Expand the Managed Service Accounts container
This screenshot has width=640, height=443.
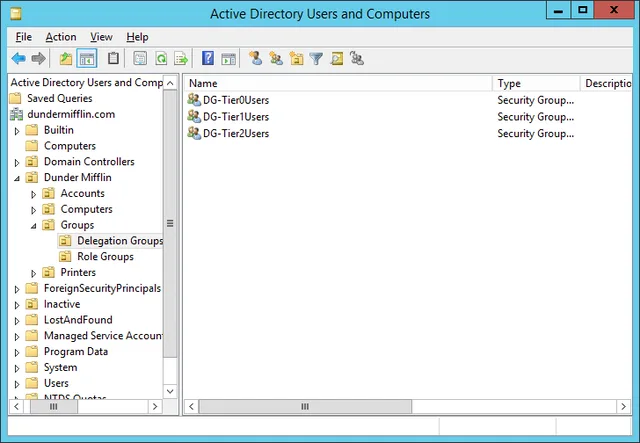coord(17,337)
